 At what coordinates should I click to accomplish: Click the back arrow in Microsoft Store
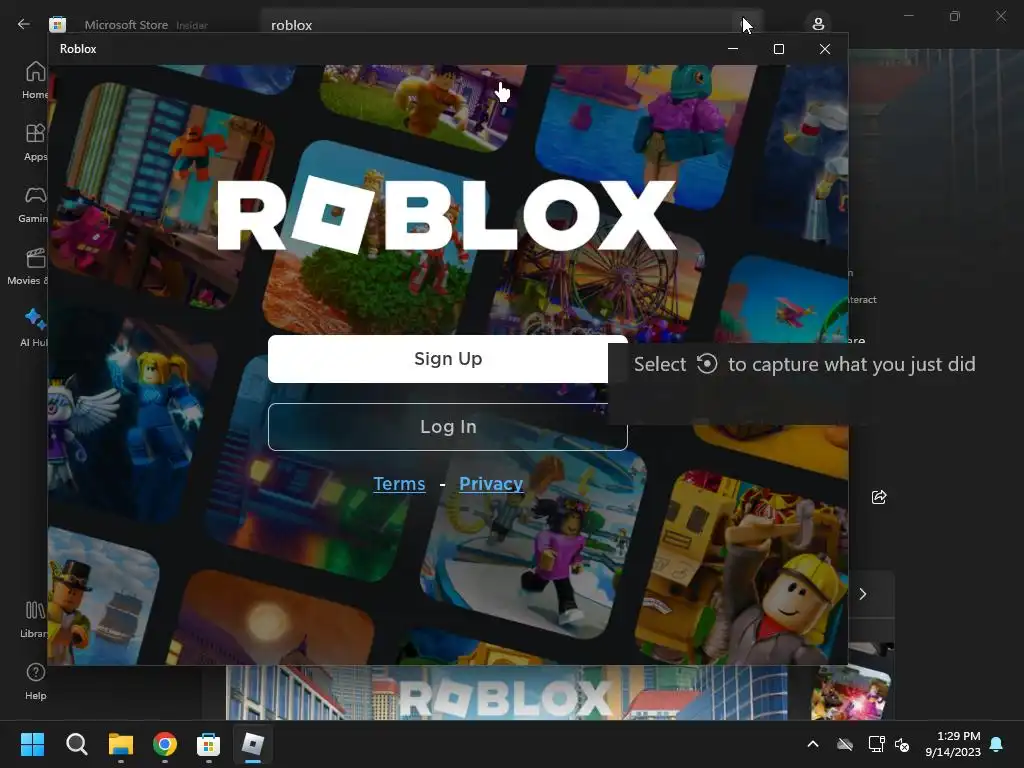[24, 24]
